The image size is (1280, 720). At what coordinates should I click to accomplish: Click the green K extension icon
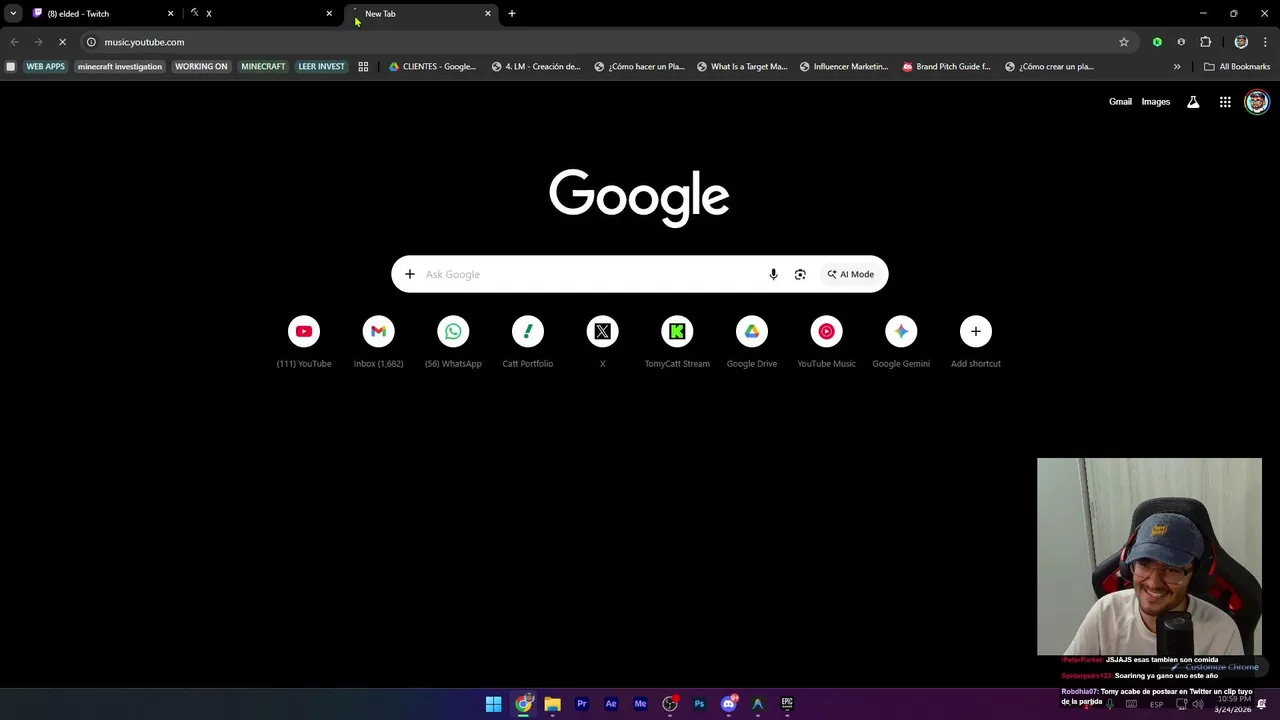click(1157, 42)
